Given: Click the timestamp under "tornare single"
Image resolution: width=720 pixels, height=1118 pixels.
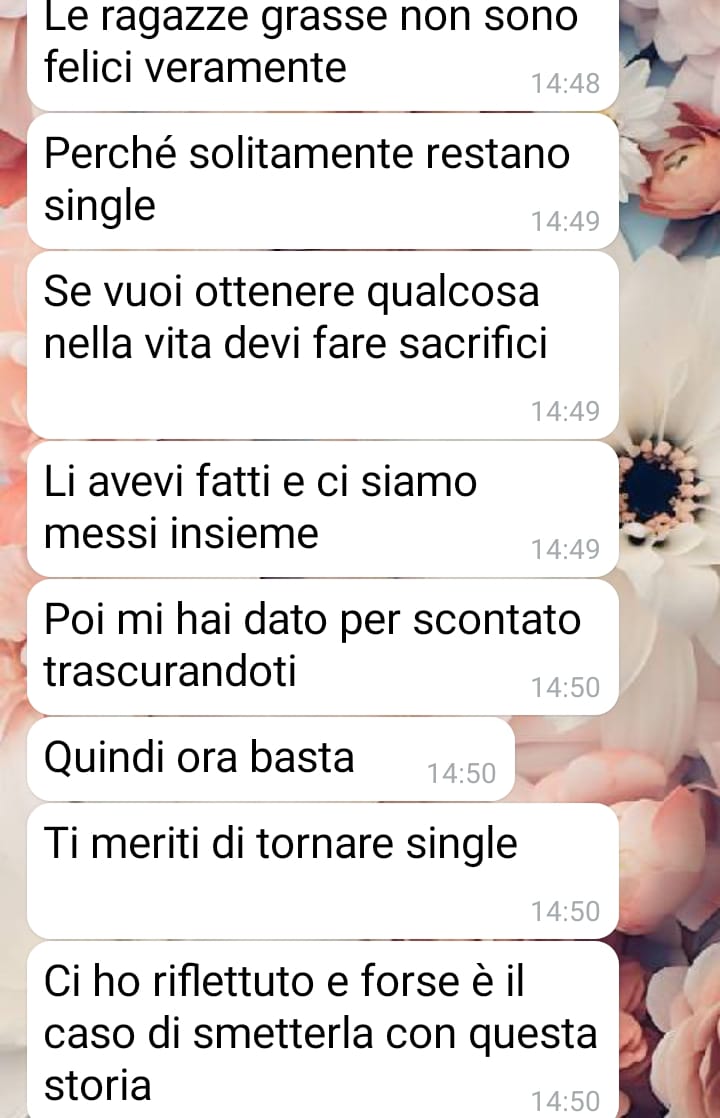Looking at the screenshot, I should click(x=565, y=911).
